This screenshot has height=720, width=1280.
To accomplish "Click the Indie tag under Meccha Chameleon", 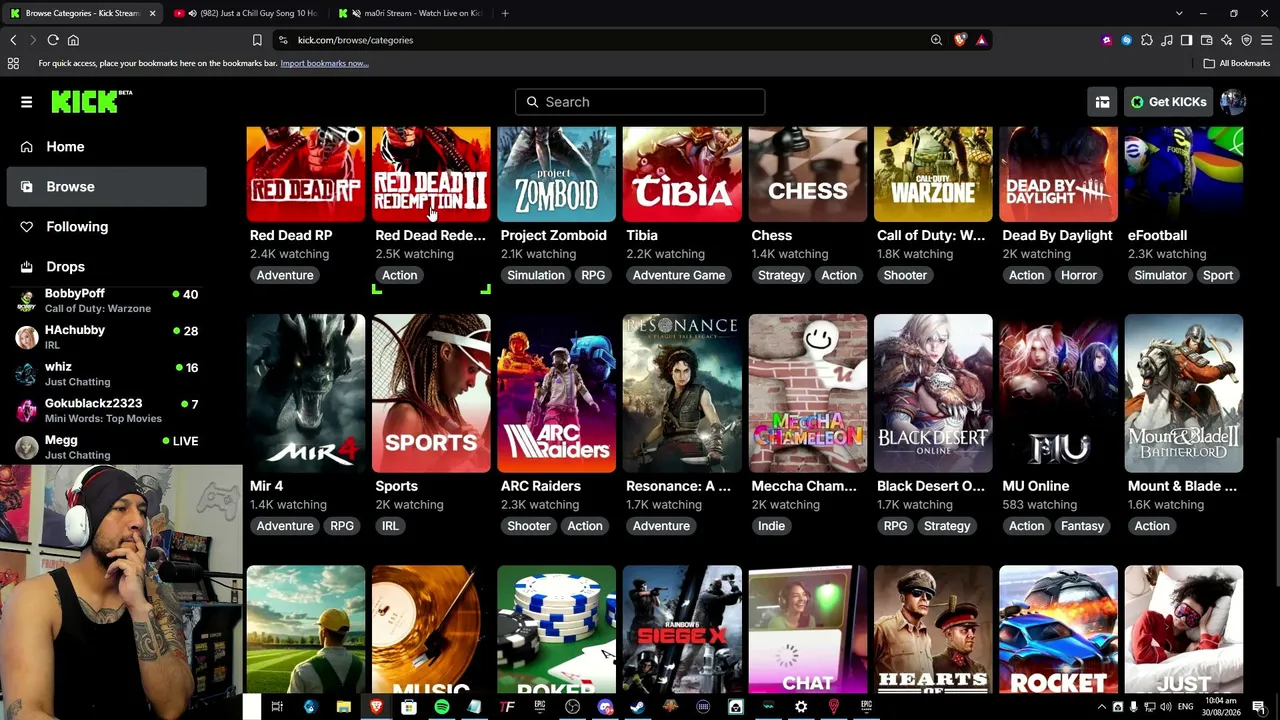I will point(771,526).
